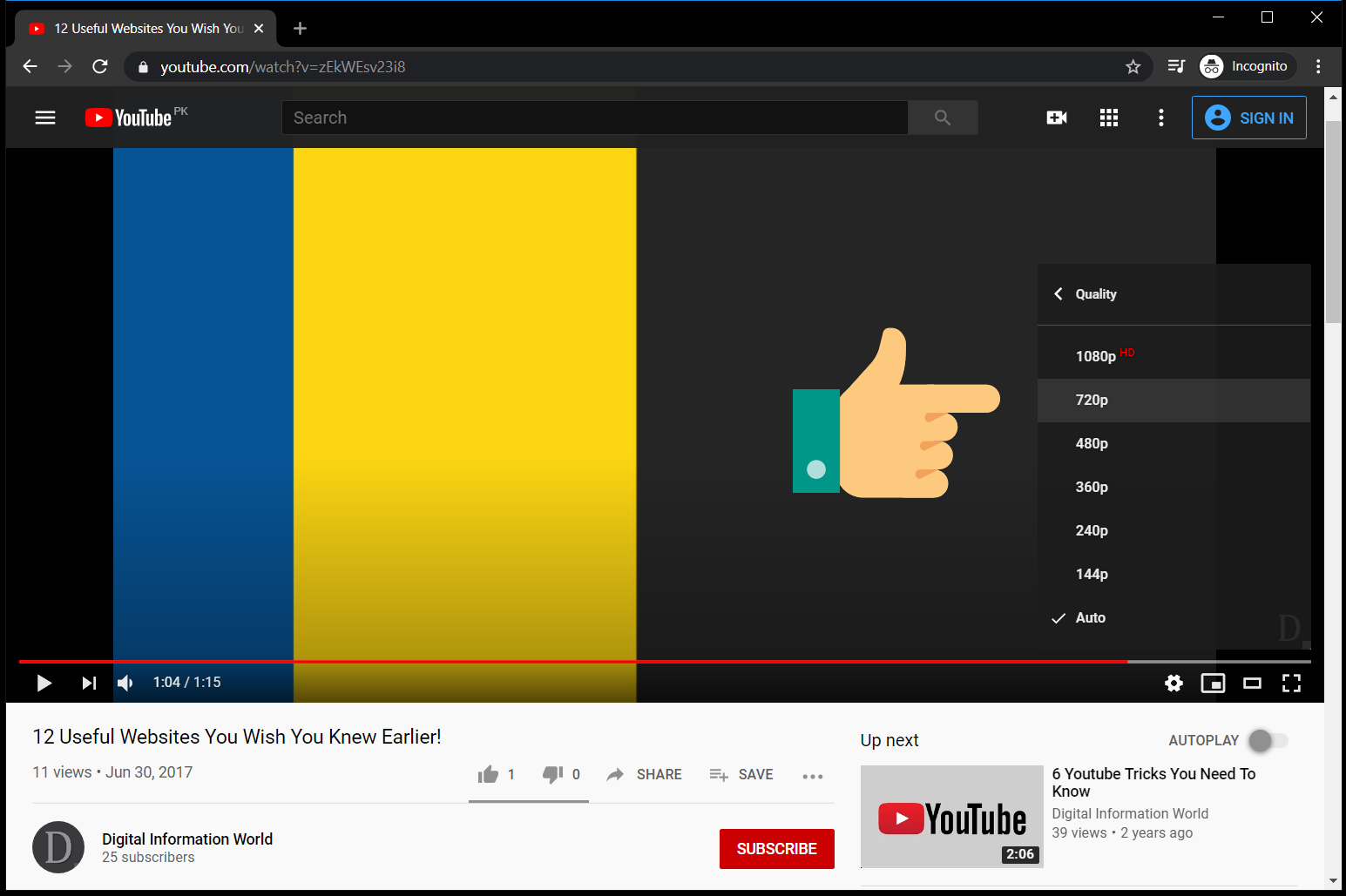
Task: Enable miniplayer mode
Action: 1213,683
